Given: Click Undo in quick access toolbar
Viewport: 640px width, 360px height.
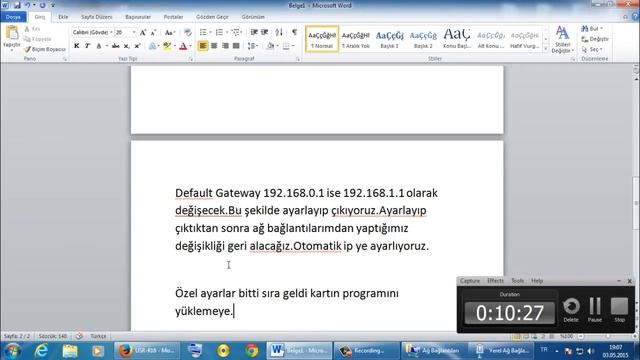Looking at the screenshot, I should pos(27,5).
